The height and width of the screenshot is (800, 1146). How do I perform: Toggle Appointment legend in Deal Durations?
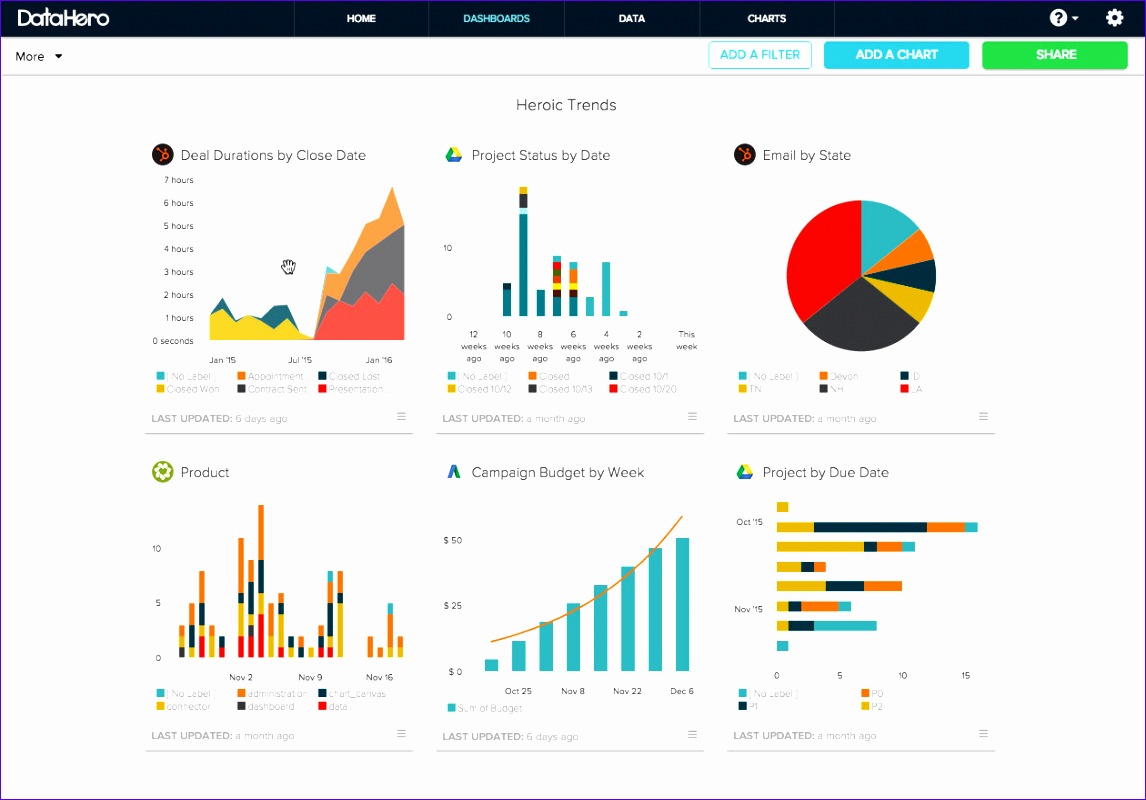[x=270, y=376]
